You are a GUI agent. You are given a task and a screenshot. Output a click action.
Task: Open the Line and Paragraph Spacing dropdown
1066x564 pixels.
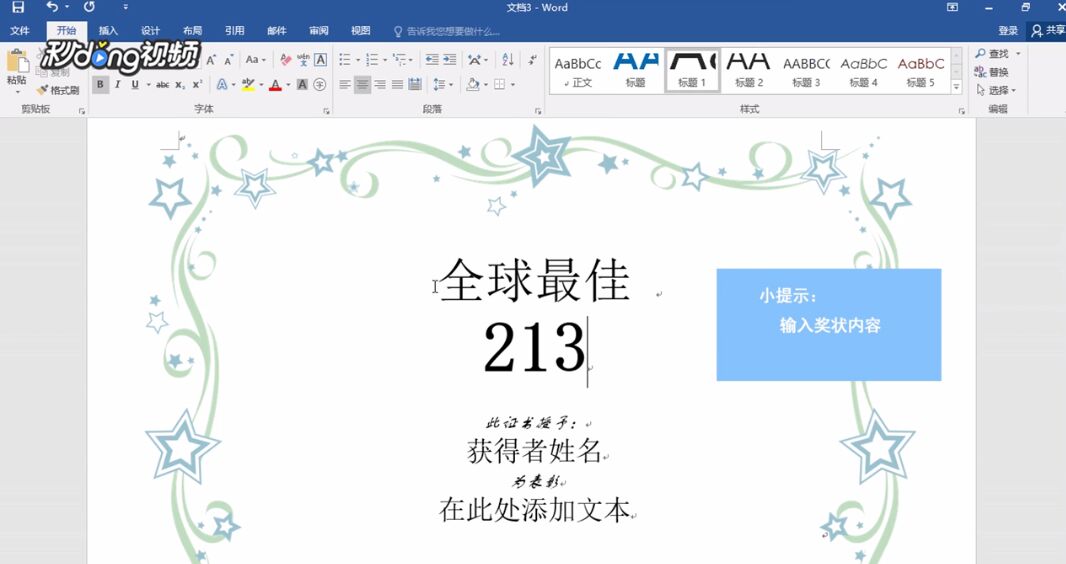443,84
